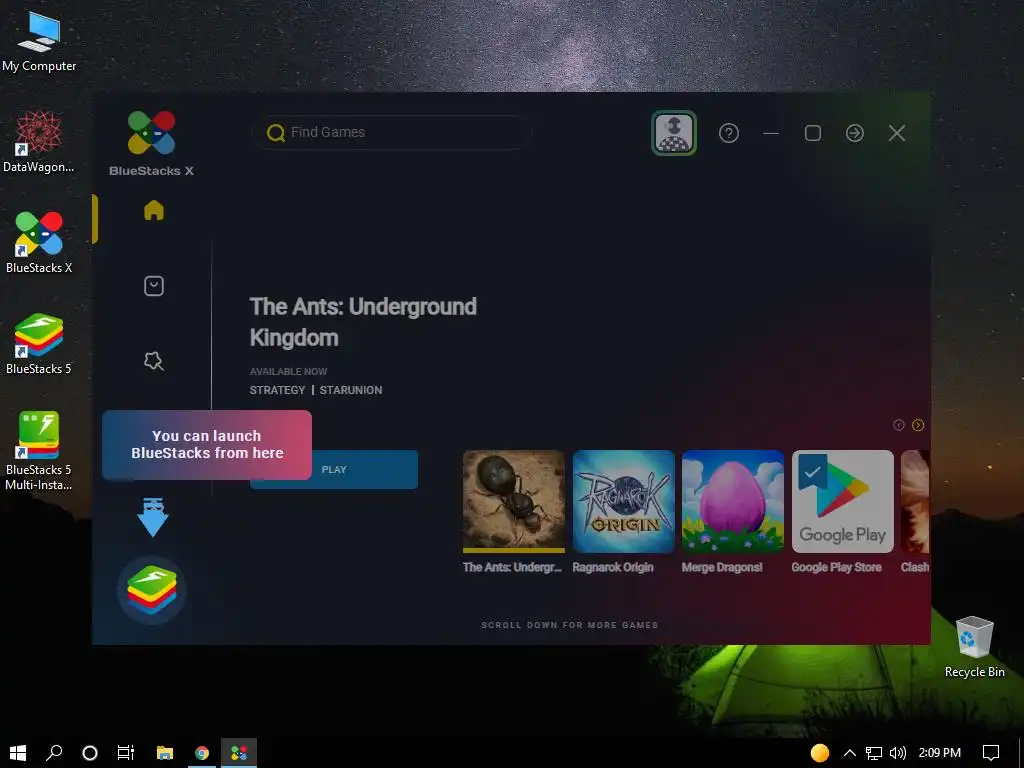Open File Explorer from taskbar

[x=165, y=752]
